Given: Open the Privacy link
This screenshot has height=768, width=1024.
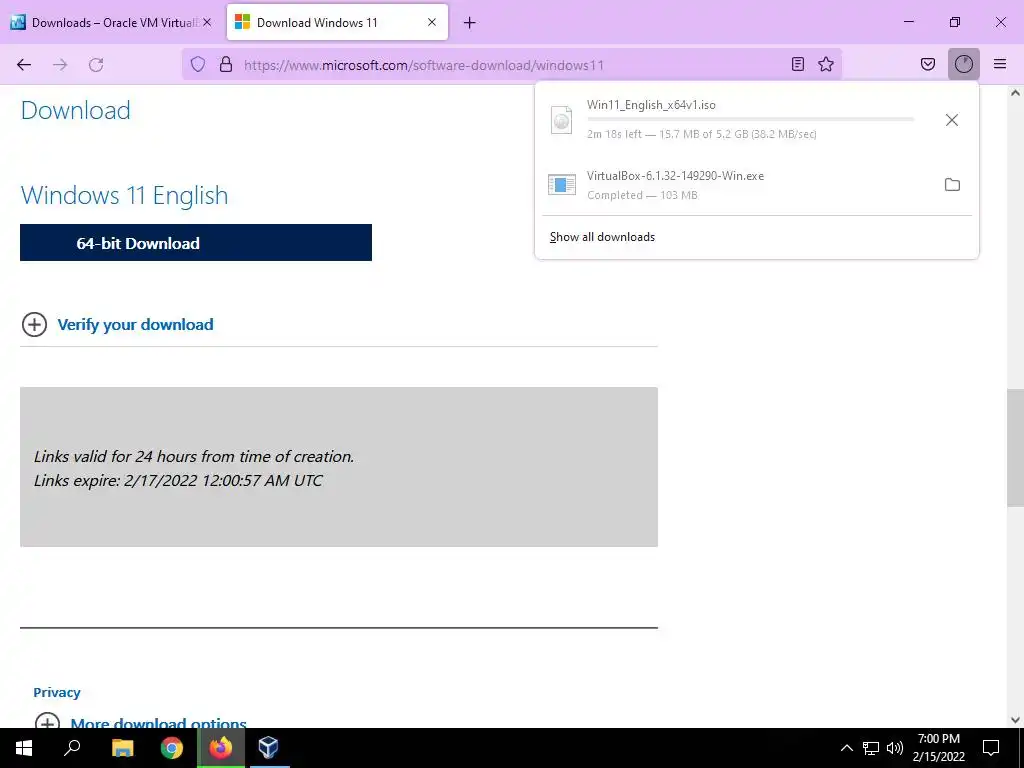Looking at the screenshot, I should coord(57,692).
